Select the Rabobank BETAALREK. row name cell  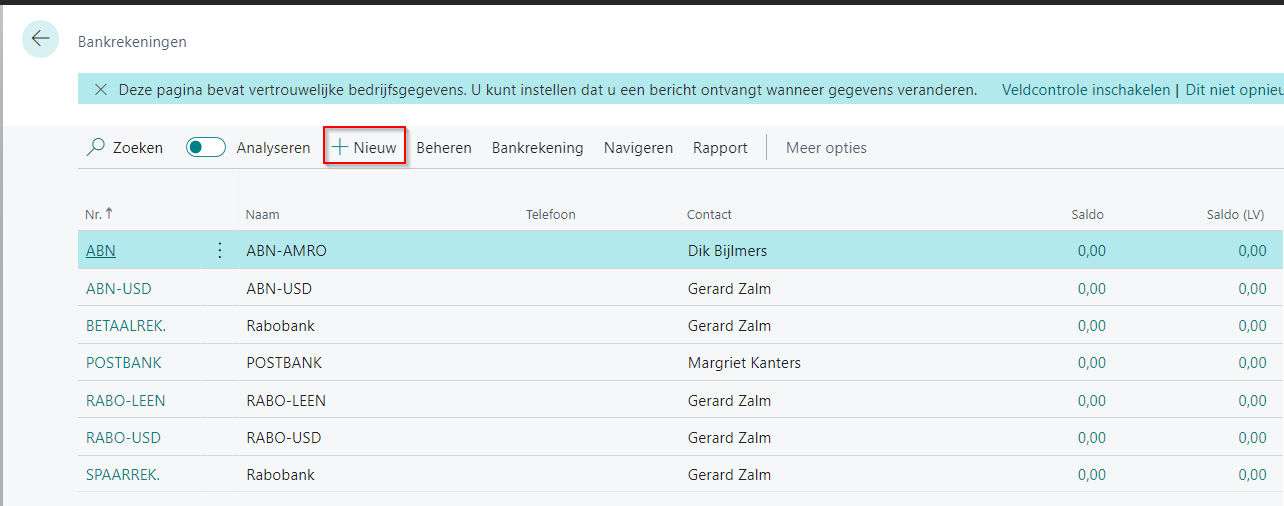tap(281, 326)
